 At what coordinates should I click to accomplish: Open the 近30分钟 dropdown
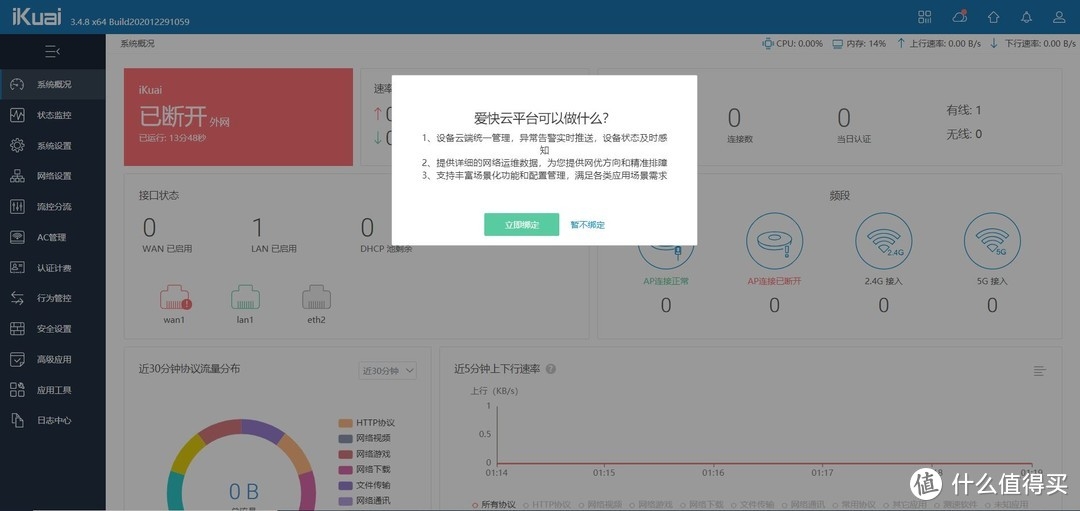[388, 371]
